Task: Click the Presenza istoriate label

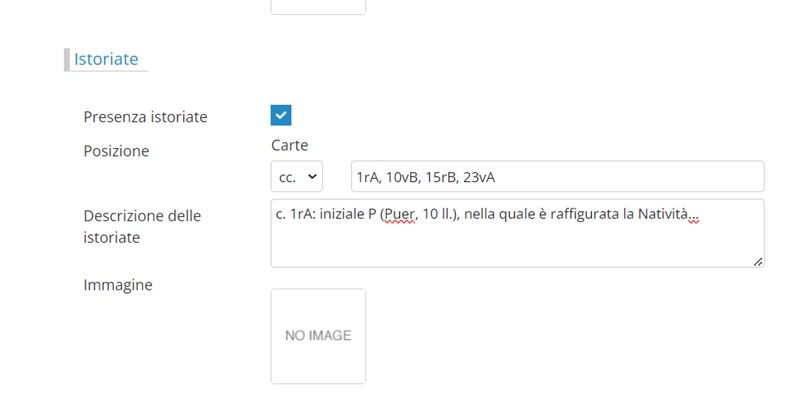Action: [146, 117]
